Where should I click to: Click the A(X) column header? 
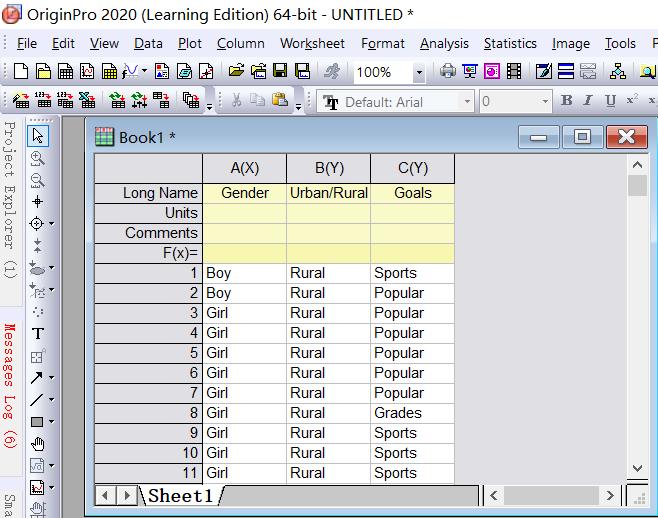click(244, 168)
